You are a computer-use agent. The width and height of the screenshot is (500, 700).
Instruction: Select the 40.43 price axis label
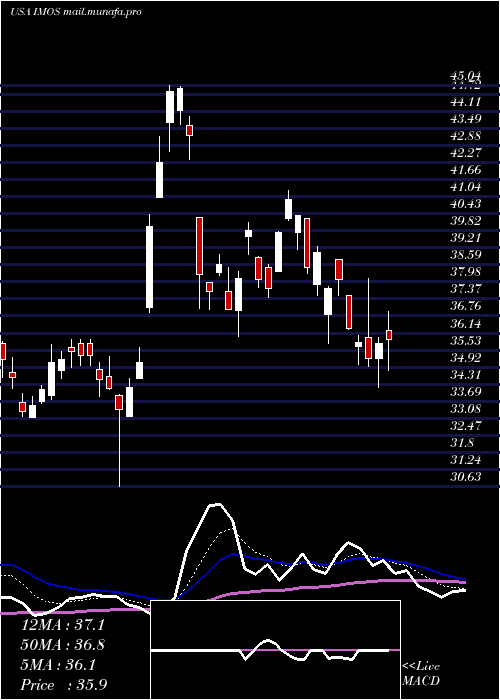tap(465, 204)
